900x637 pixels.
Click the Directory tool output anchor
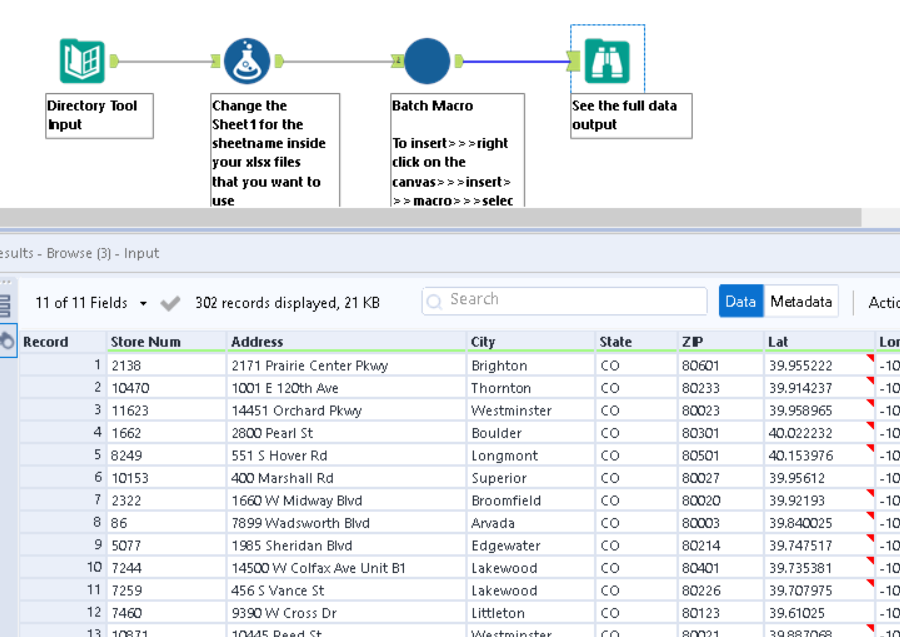click(114, 61)
